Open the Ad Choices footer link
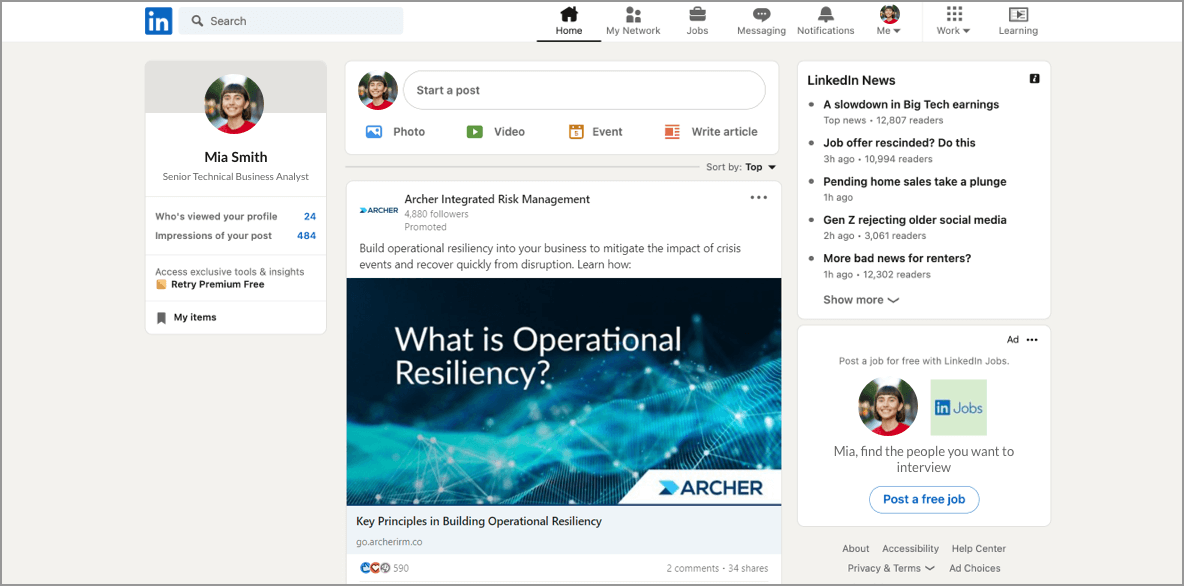 (975, 568)
